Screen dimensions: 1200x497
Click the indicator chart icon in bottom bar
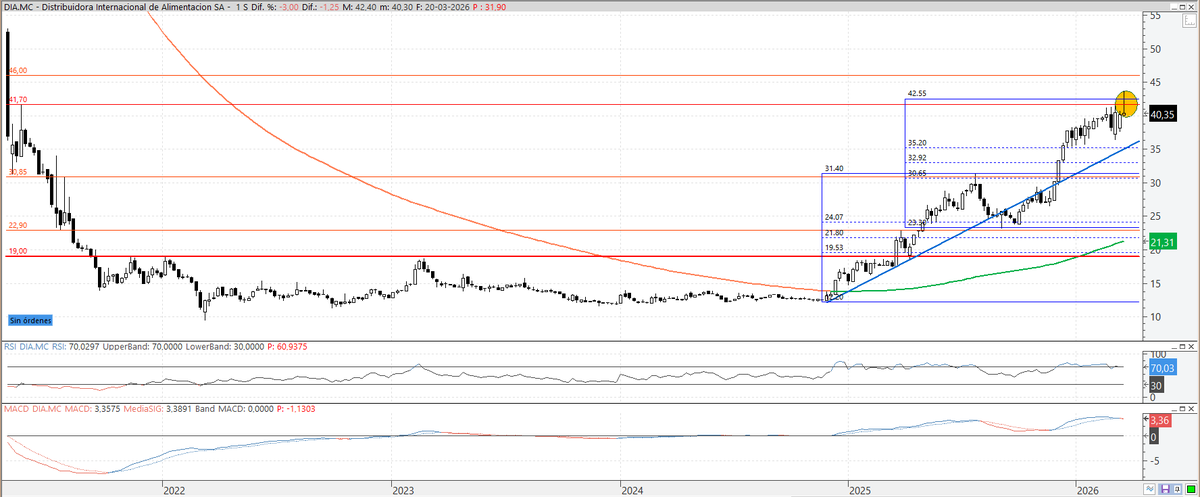click(x=1149, y=489)
